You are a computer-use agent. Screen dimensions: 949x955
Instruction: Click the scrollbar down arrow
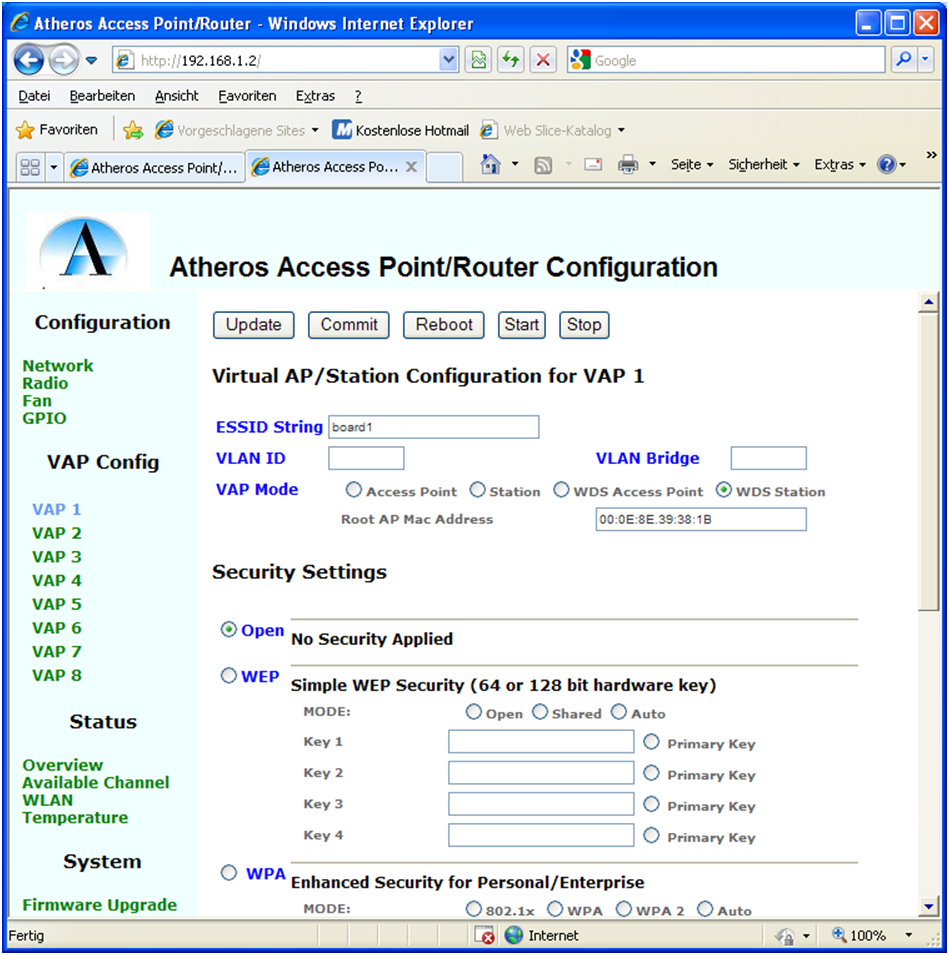[928, 907]
